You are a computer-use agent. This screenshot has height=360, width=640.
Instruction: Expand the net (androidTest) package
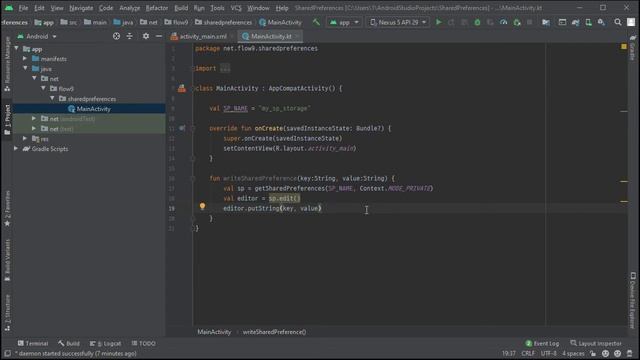[34, 119]
